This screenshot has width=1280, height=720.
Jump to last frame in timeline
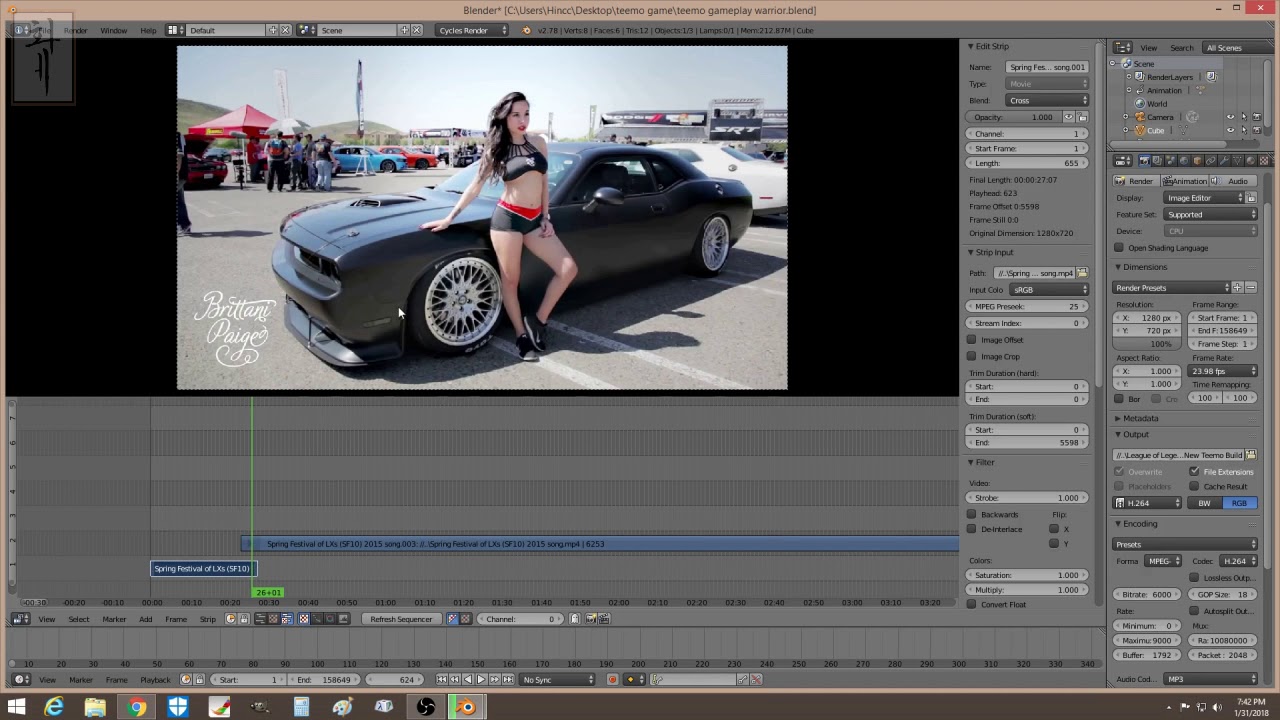(508, 680)
